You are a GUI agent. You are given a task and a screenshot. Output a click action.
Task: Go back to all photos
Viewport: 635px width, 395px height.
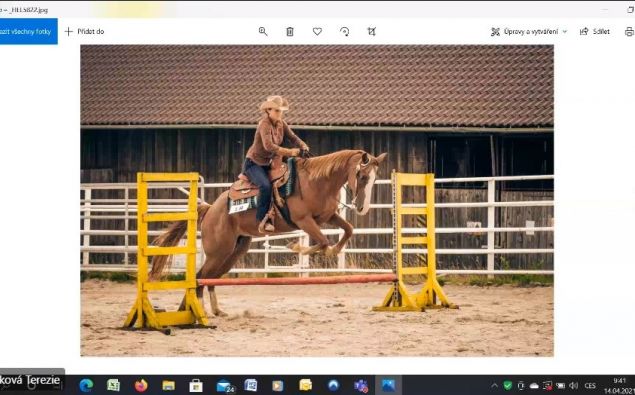(28, 31)
